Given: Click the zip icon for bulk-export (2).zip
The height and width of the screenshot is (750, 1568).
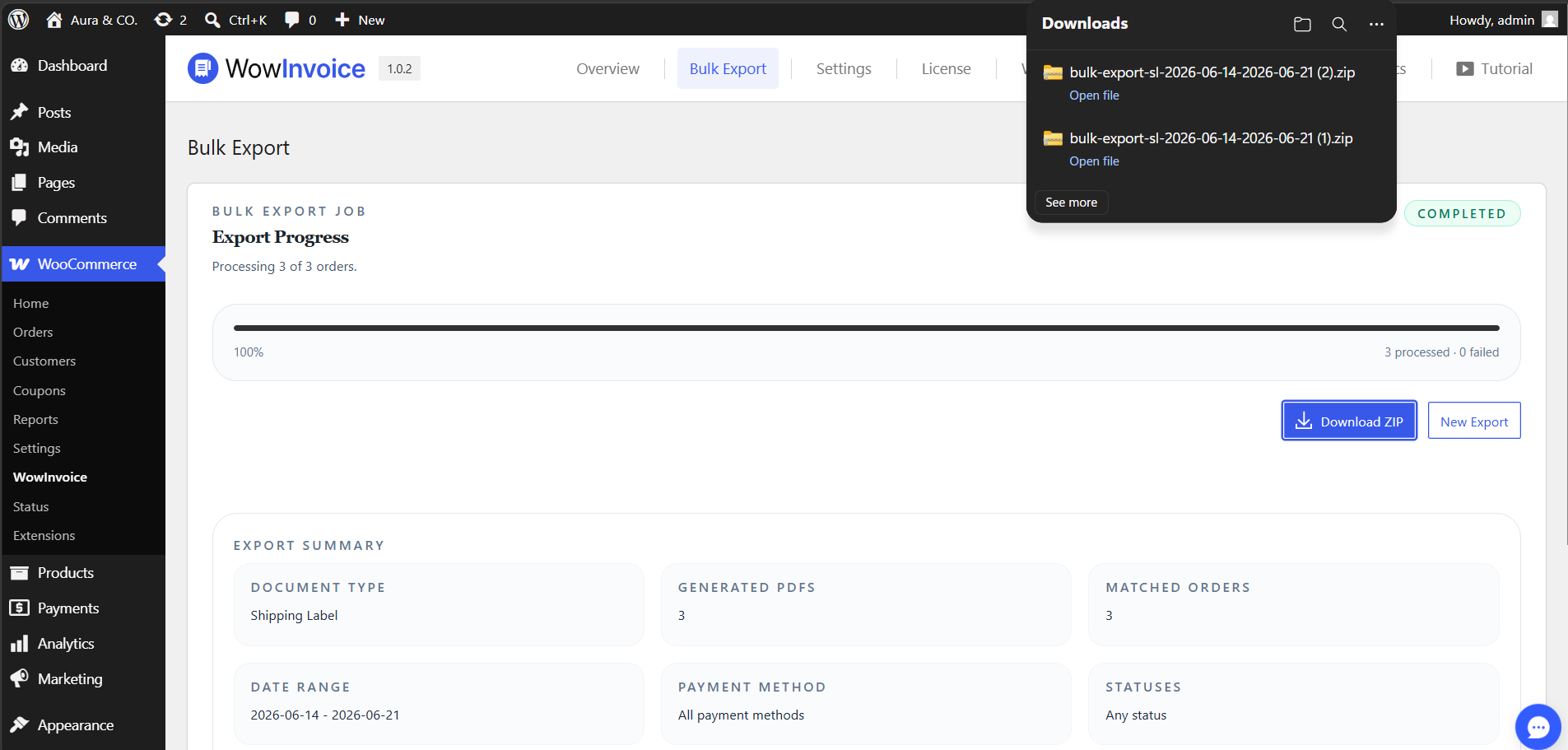Looking at the screenshot, I should point(1053,72).
